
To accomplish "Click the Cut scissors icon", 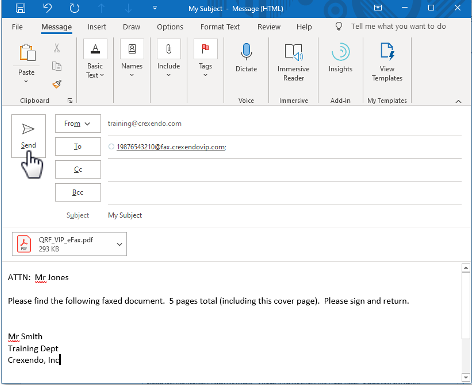I will click(x=57, y=48).
